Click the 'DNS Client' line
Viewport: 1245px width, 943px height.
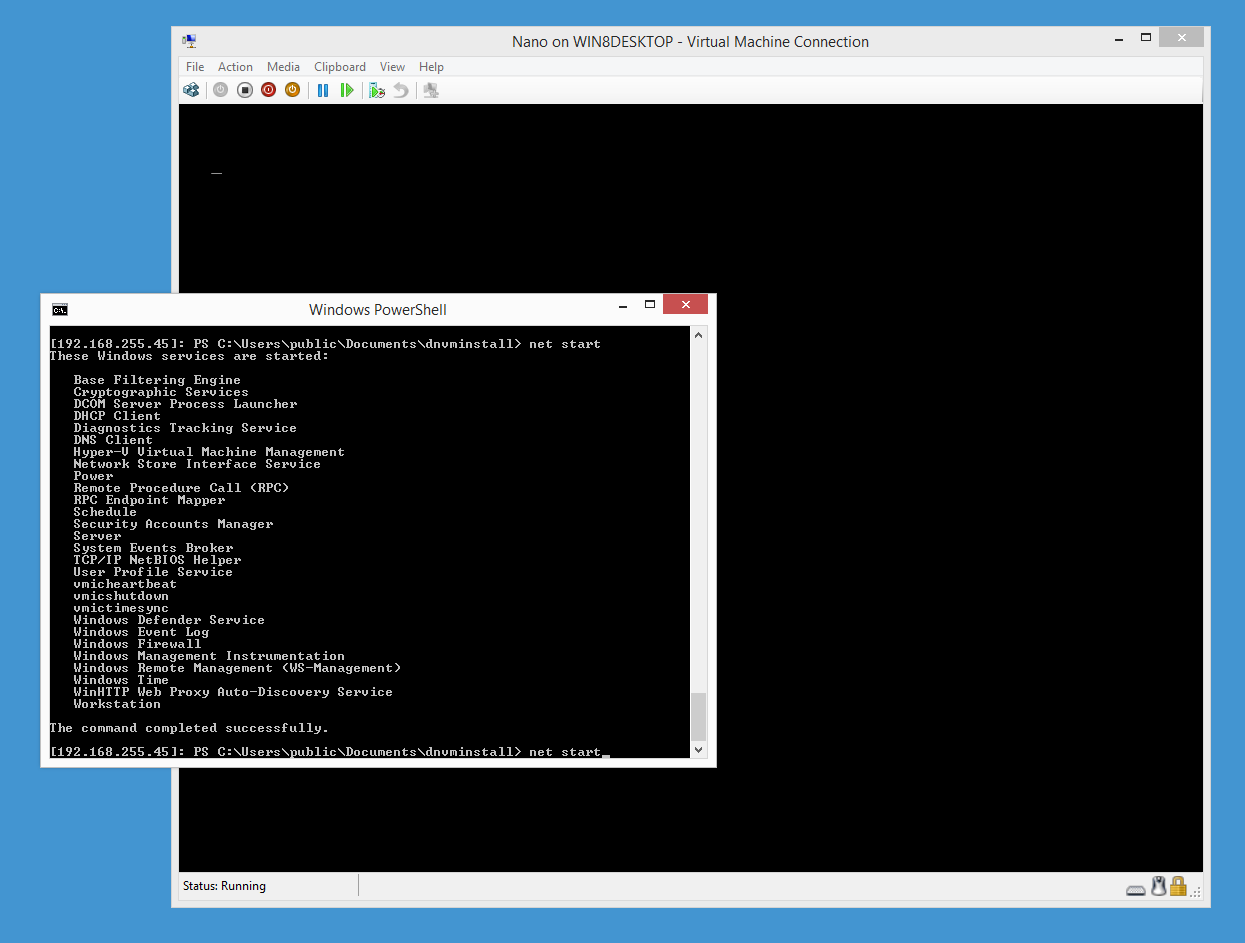(113, 440)
